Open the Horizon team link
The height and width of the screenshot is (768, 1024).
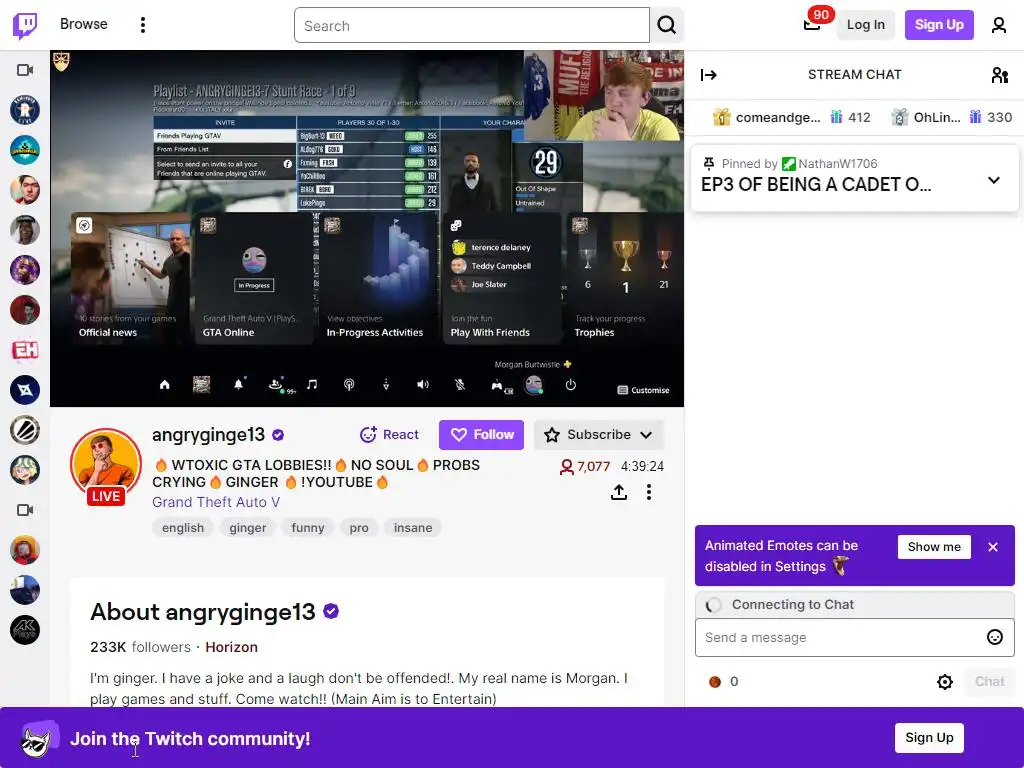click(x=231, y=647)
